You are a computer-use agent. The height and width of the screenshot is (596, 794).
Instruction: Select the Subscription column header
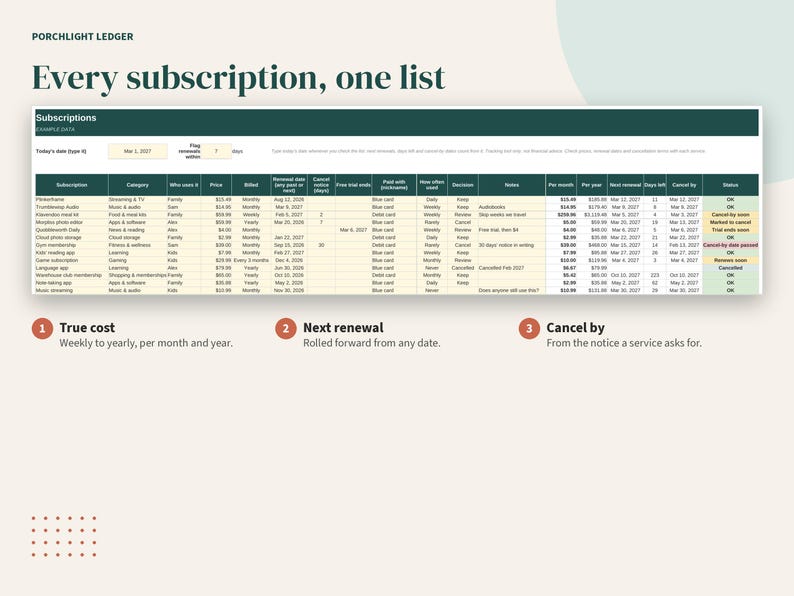[72, 185]
